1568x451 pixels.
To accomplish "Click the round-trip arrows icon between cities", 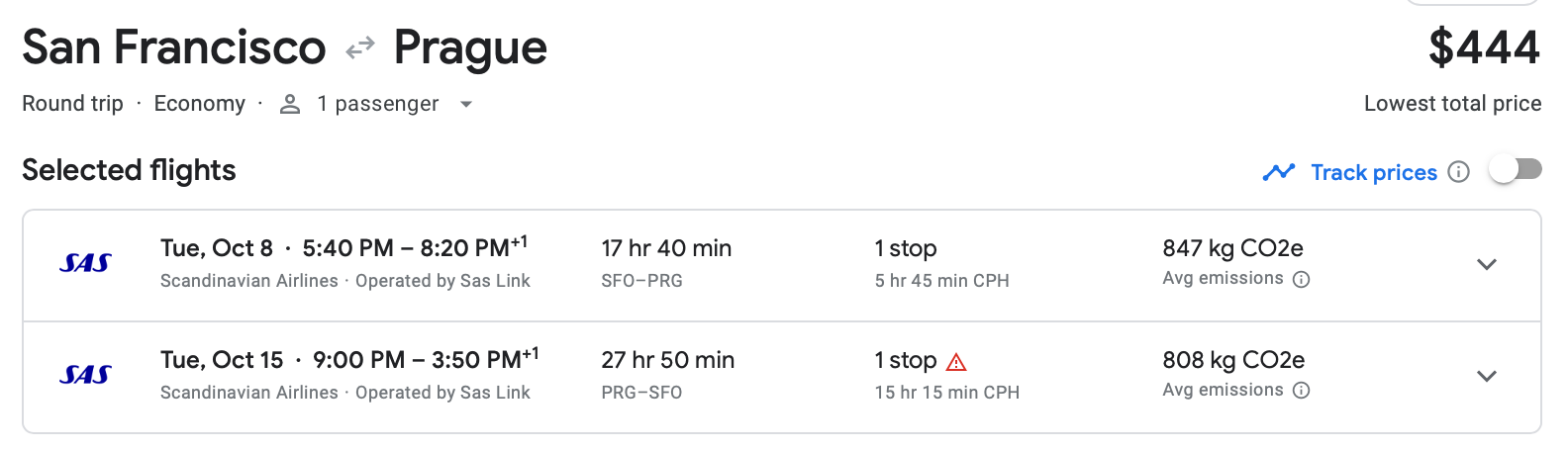I will [360, 46].
